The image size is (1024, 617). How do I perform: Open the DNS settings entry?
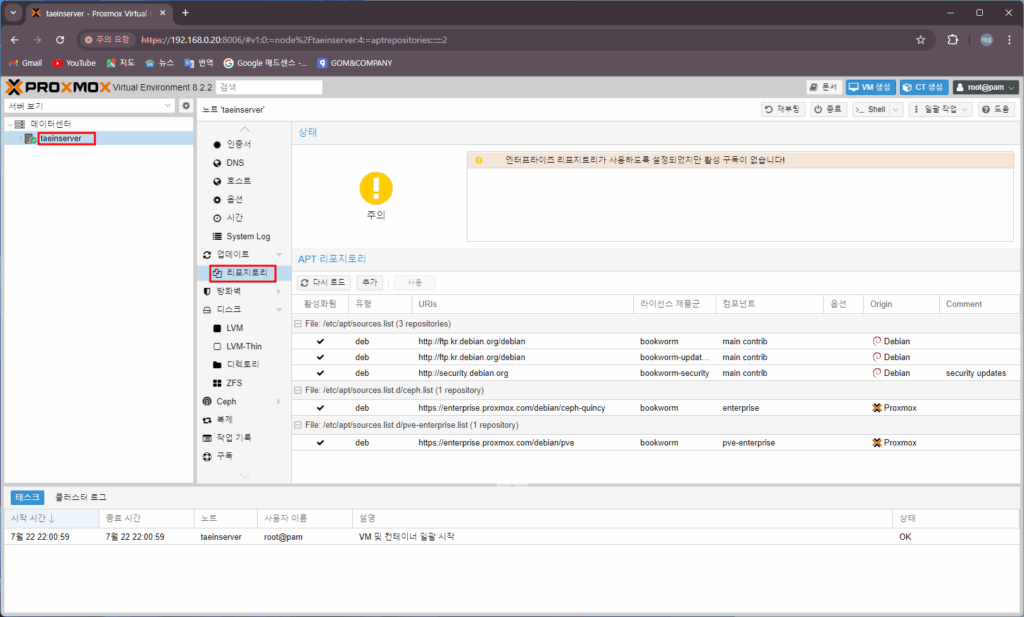tap(235, 163)
